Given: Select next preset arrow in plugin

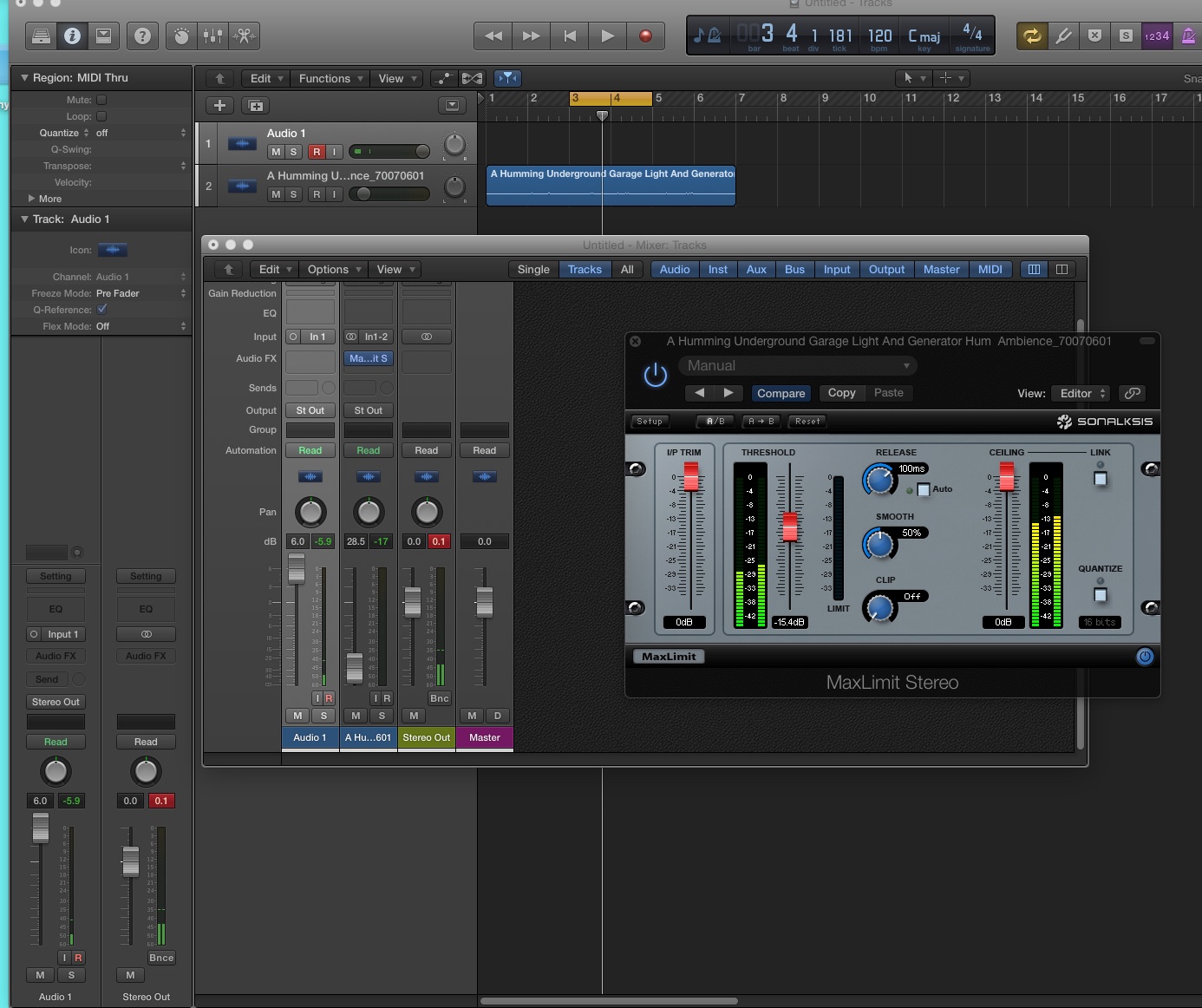Looking at the screenshot, I should [728, 393].
